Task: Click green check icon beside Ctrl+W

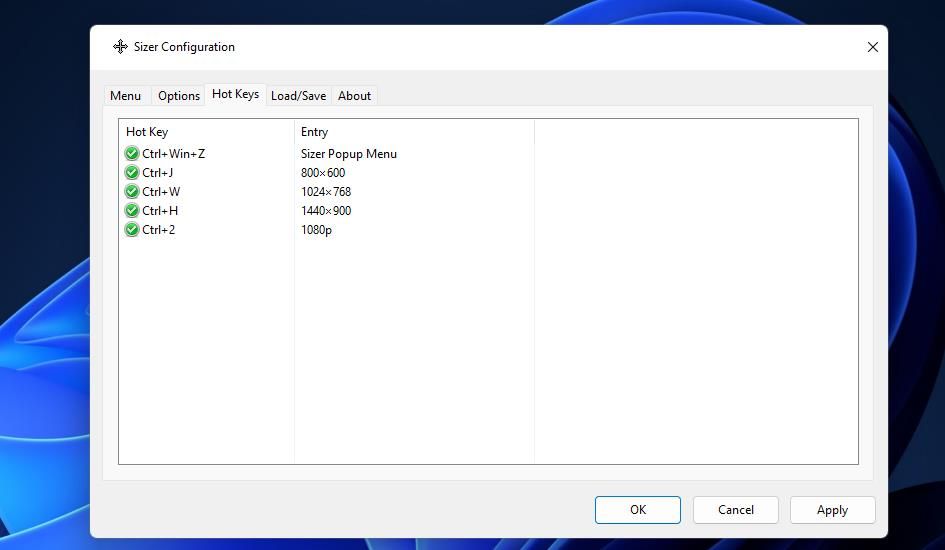Action: [132, 192]
